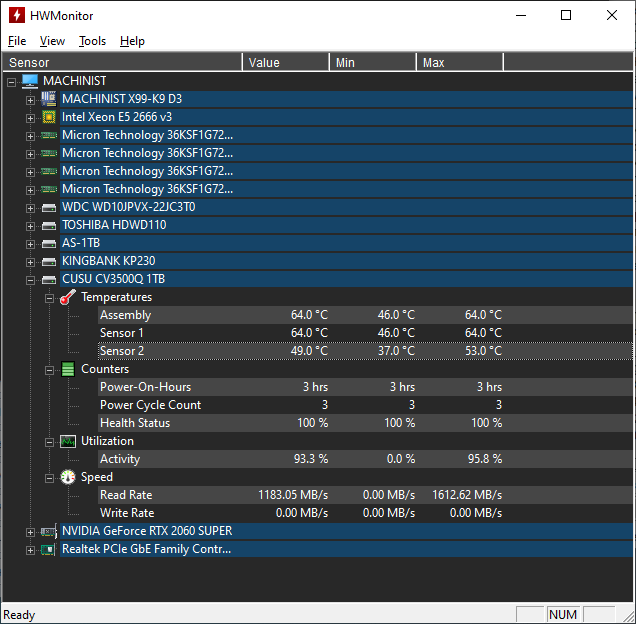The height and width of the screenshot is (624, 636).
Task: Click the Speed gauge icon
Action: pos(68,478)
